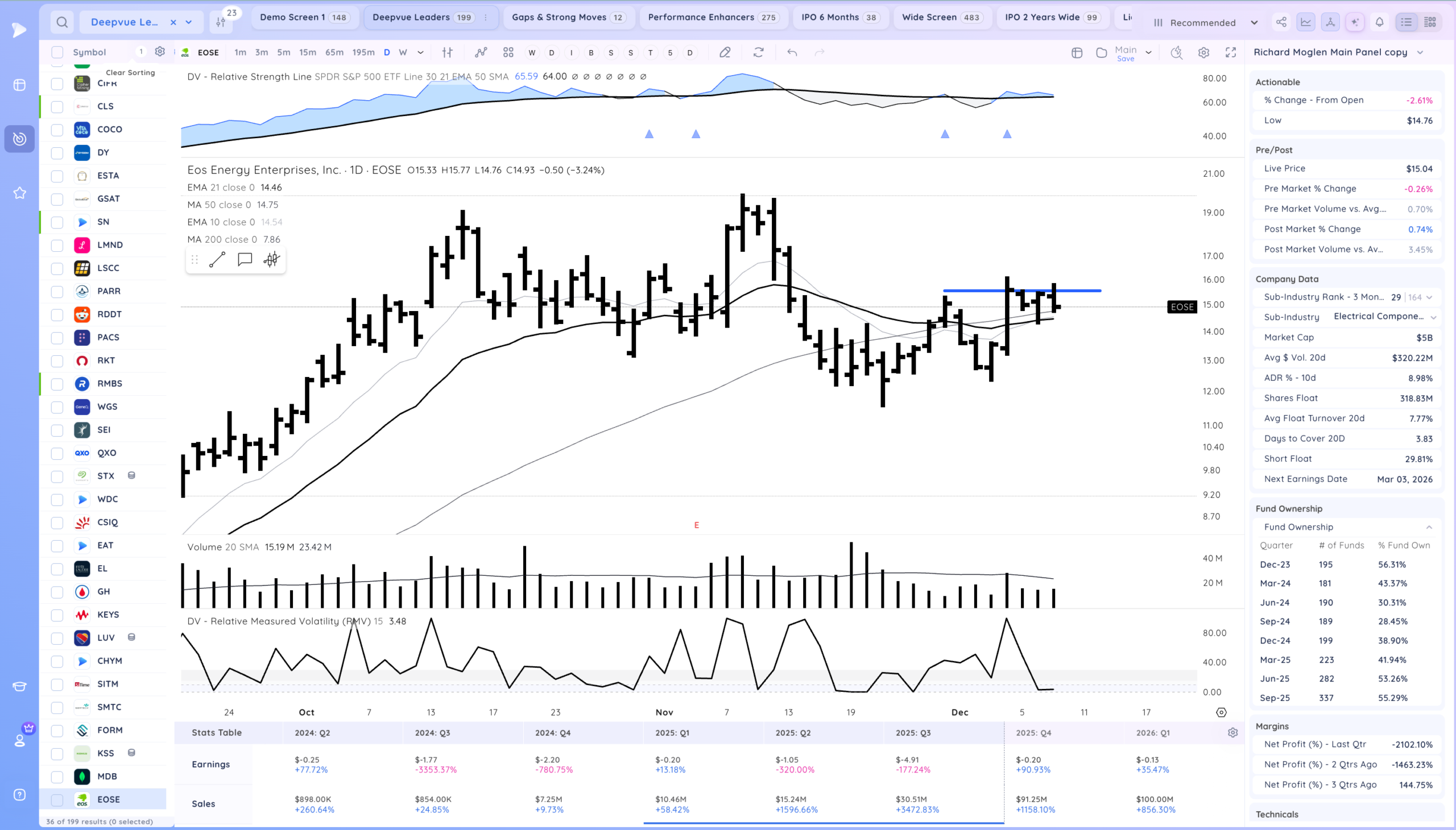The width and height of the screenshot is (1456, 830).
Task: Click the eraser icon in the chart toolbar
Action: [725, 52]
